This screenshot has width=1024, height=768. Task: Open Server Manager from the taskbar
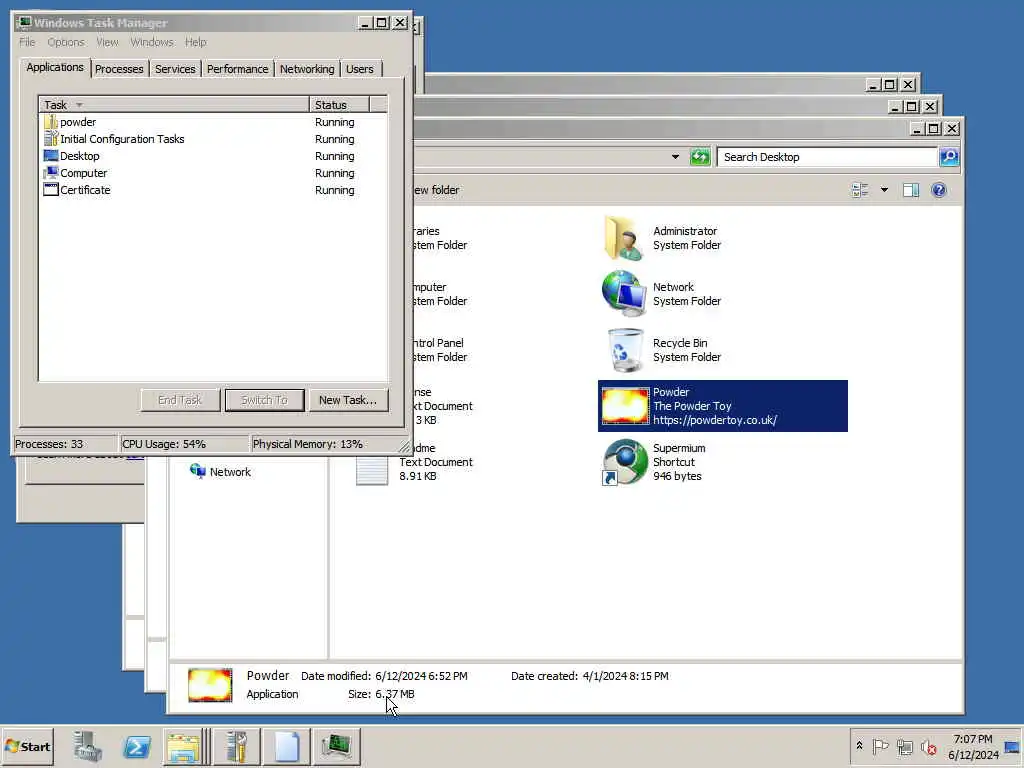[x=88, y=746]
